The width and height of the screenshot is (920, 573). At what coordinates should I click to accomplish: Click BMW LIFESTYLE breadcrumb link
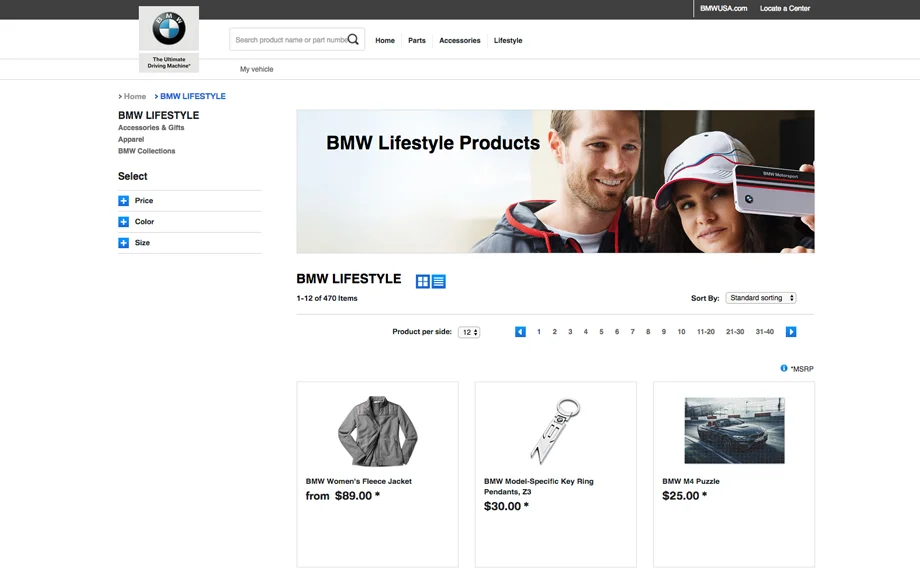[192, 96]
